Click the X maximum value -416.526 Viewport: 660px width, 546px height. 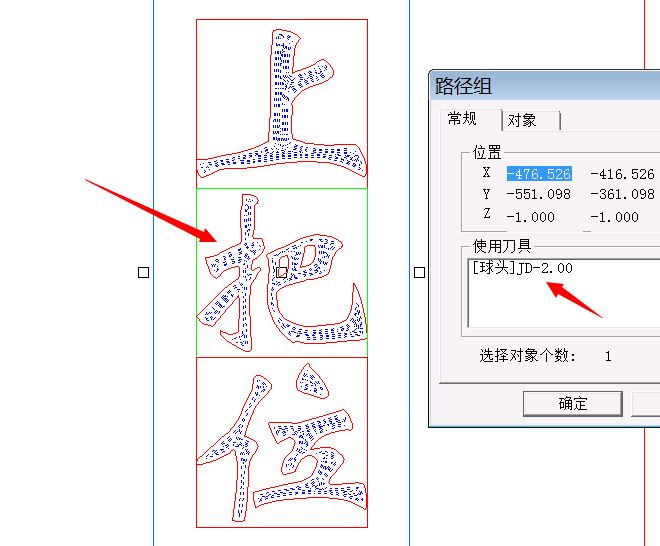point(622,174)
